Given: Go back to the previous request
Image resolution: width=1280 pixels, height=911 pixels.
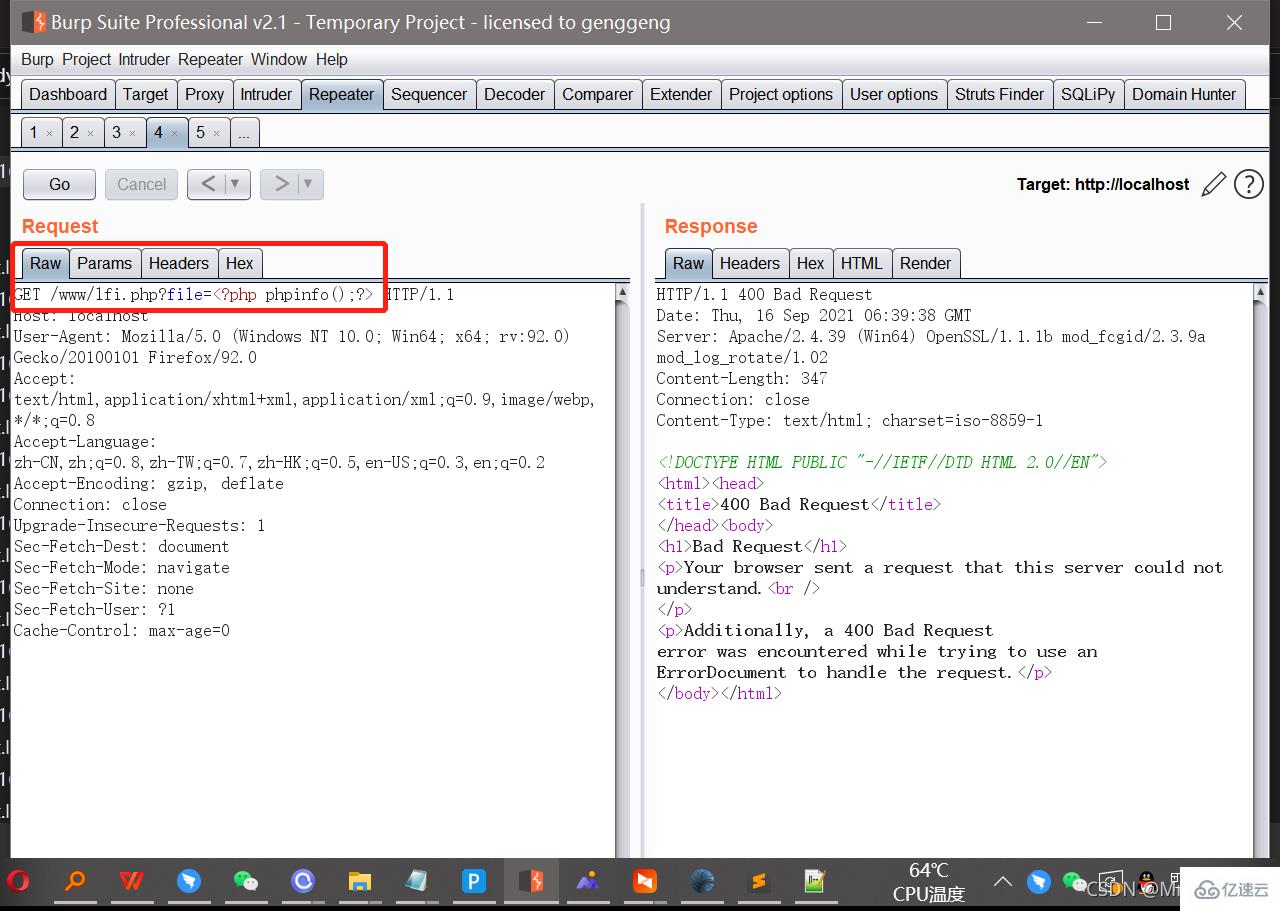Looking at the screenshot, I should (x=207, y=184).
